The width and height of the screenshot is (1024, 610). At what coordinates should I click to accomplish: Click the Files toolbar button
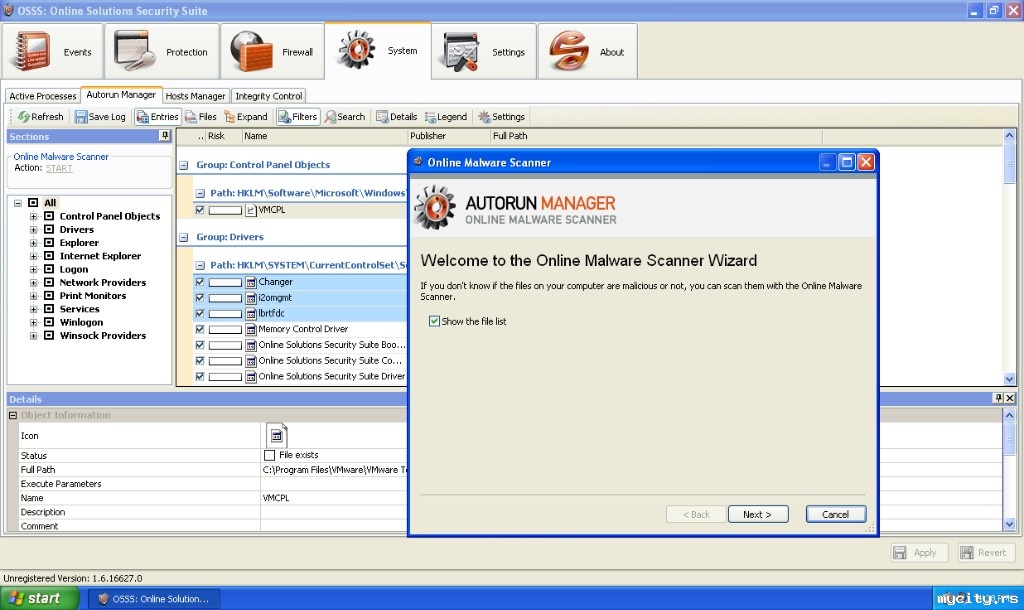click(x=200, y=116)
